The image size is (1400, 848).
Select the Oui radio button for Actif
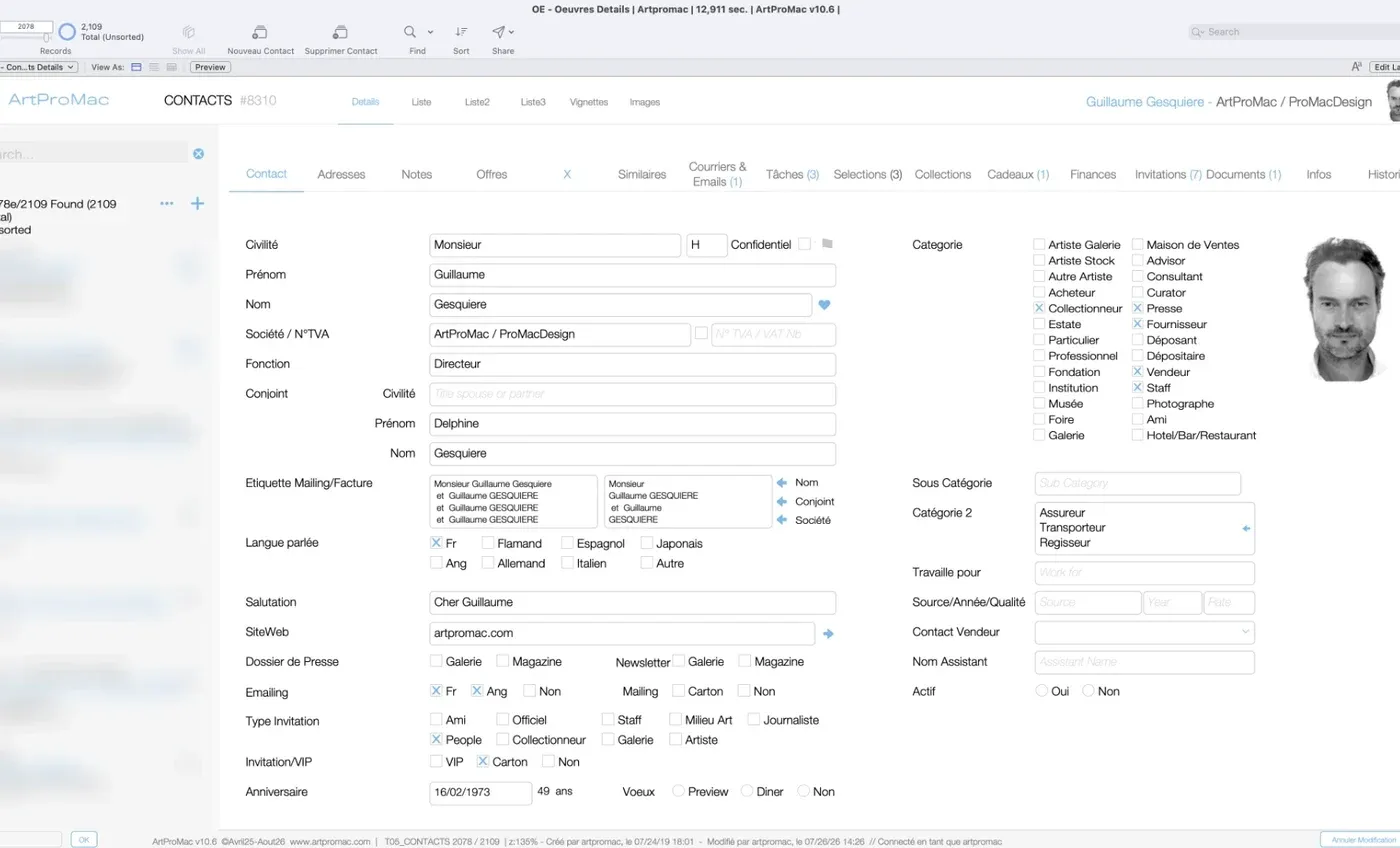pos(1041,691)
